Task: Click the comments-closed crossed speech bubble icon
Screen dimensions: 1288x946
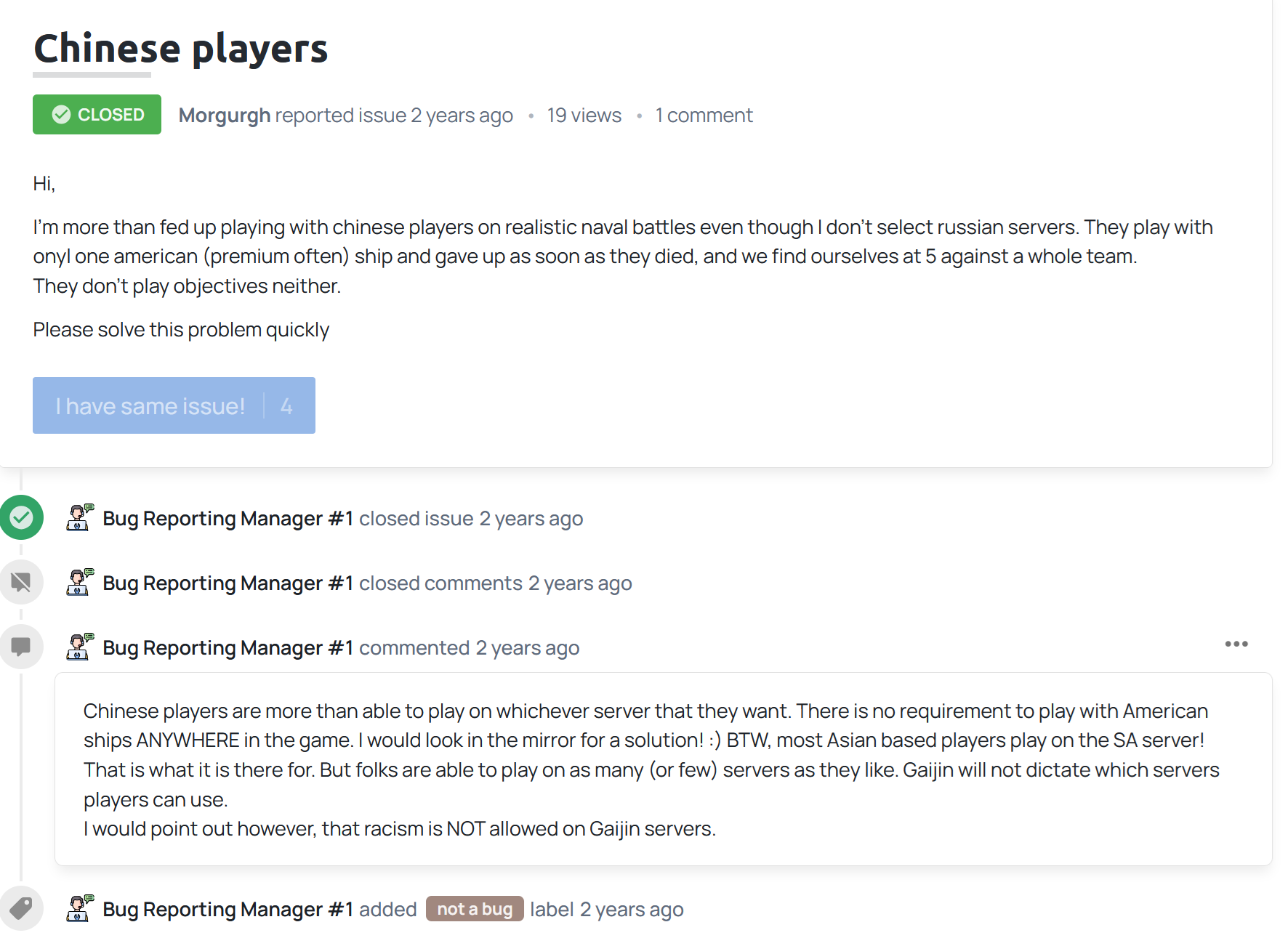Action: (22, 582)
